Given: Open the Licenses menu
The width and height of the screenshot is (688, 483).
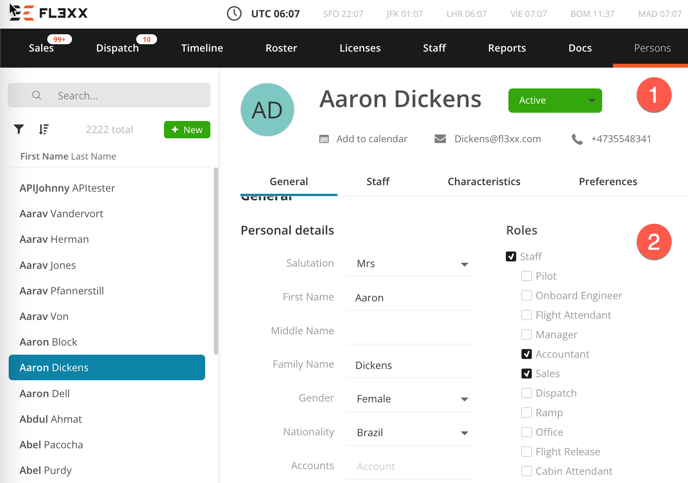Looking at the screenshot, I should 360,48.
